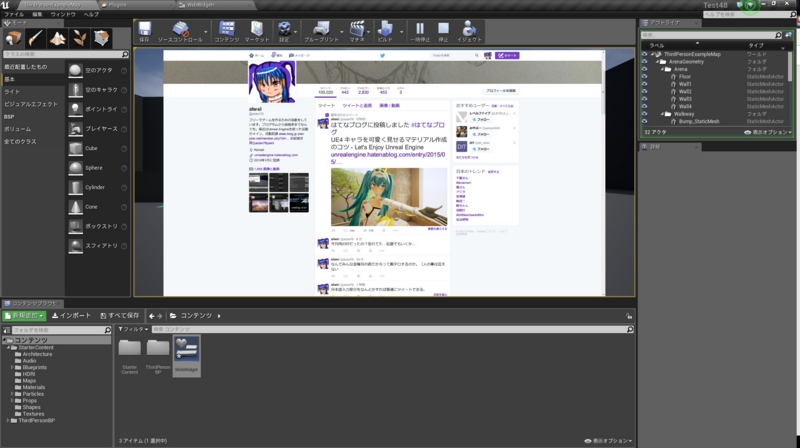Go back with content browser left arrow
Screen dimensions: 800x448
pyautogui.click(x=152, y=316)
